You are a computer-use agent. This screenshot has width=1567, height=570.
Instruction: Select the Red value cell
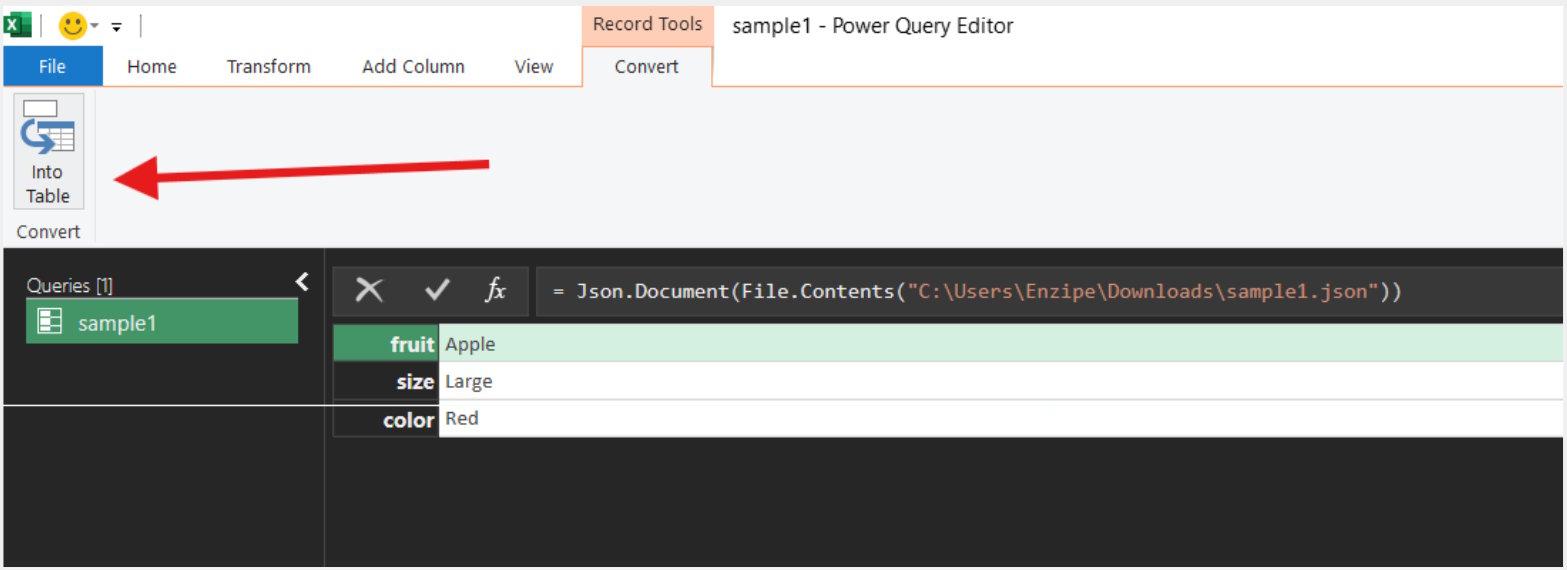[1000, 419]
